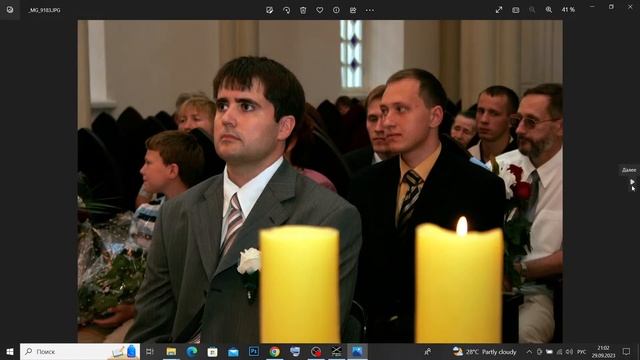Screen dimensions: 640x360
Task: Go to the next photo with the Далее arrow
Action: (632, 182)
